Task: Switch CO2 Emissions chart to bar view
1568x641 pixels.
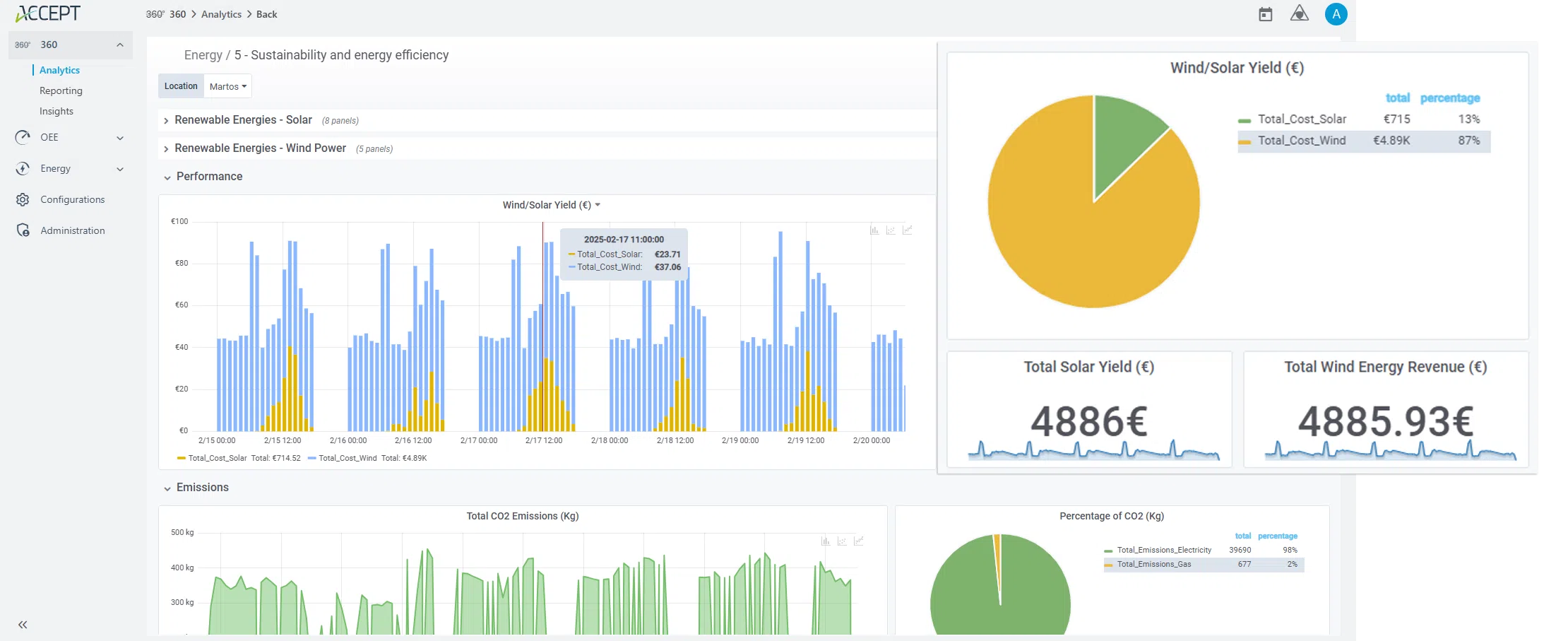Action: pos(826,541)
